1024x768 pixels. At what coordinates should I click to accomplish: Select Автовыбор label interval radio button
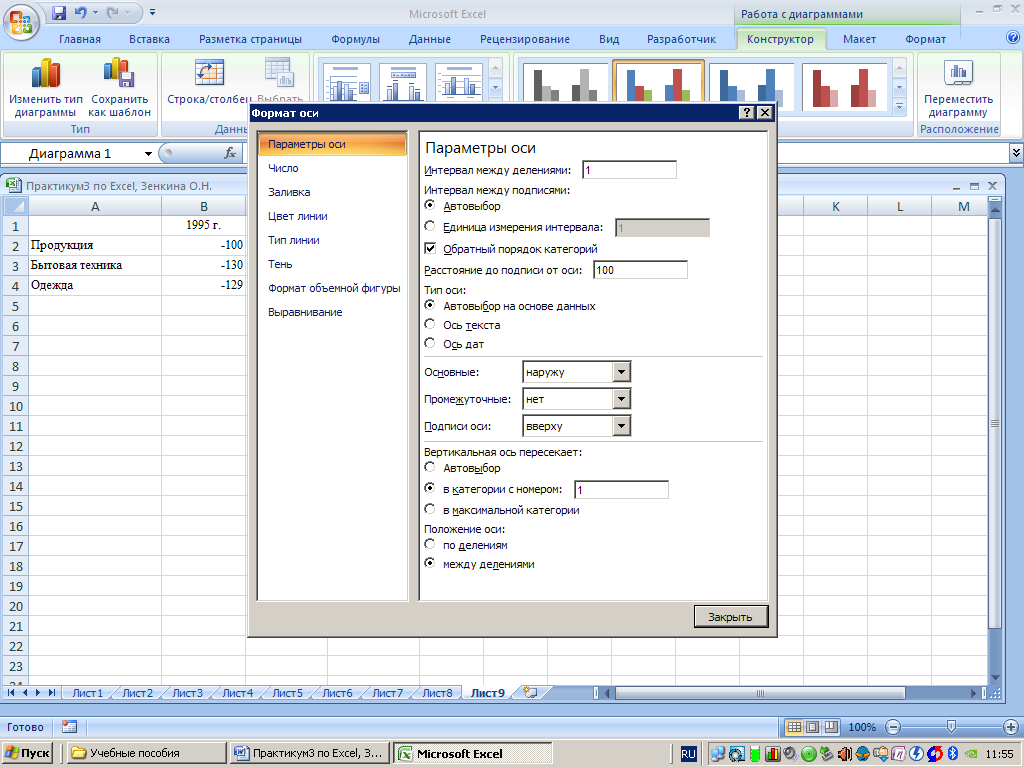point(430,205)
